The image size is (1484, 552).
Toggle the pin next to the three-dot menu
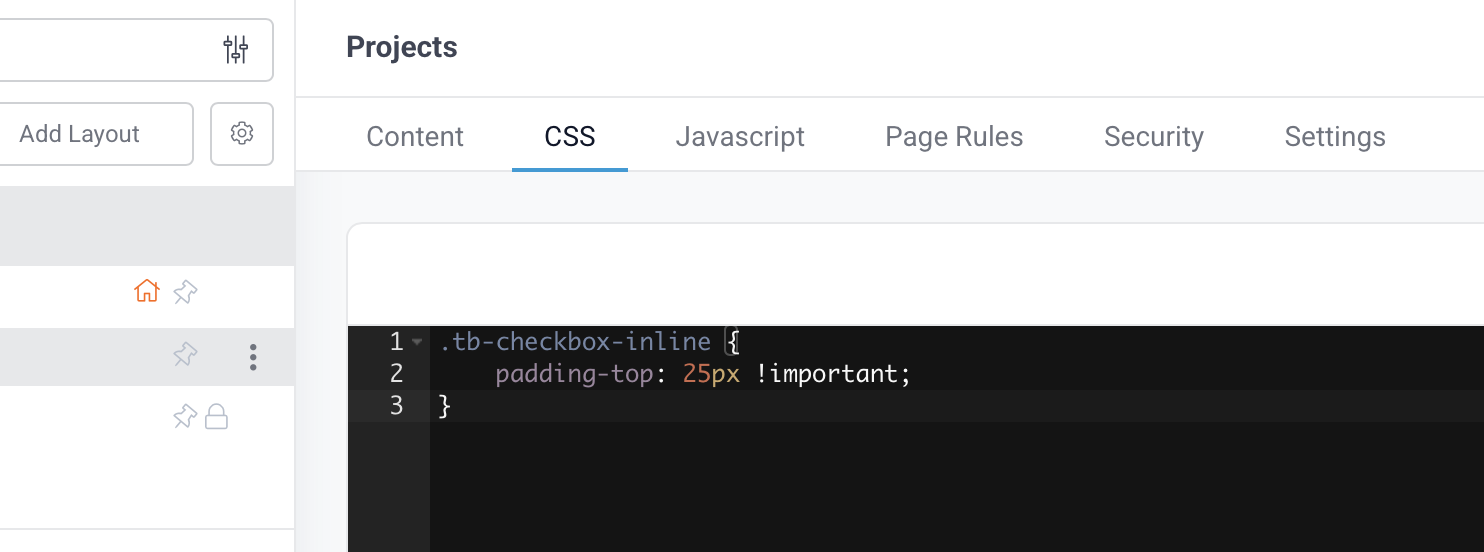coord(185,355)
